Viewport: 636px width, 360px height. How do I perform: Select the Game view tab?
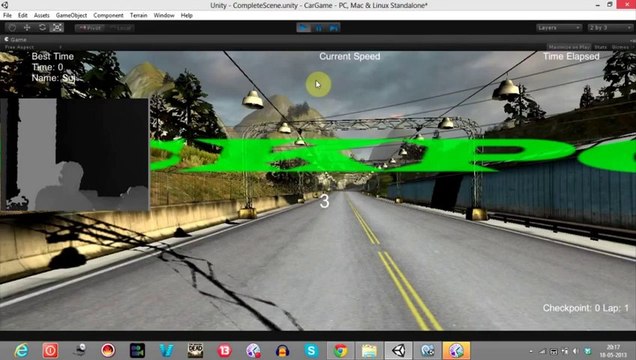[x=16, y=39]
